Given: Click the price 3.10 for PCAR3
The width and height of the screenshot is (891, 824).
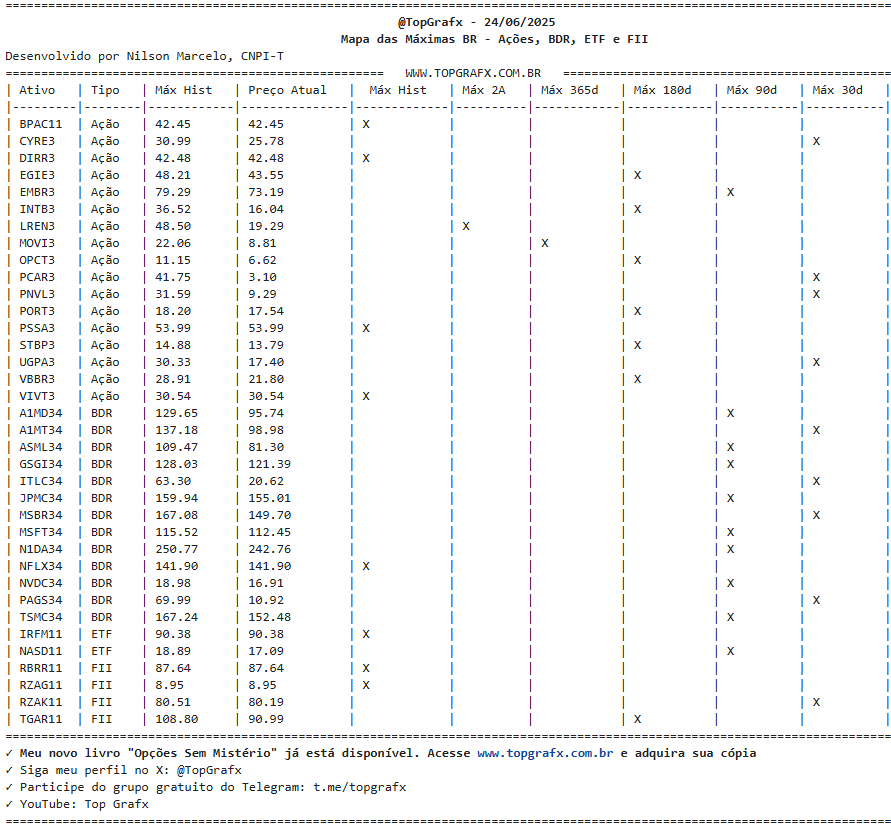Looking at the screenshot, I should tap(262, 277).
